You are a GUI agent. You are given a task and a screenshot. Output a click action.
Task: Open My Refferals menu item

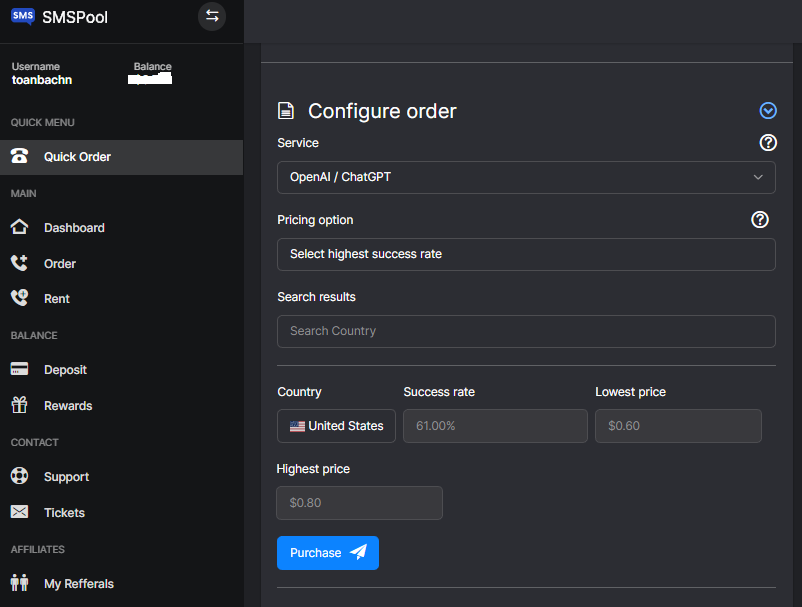tap(78, 584)
